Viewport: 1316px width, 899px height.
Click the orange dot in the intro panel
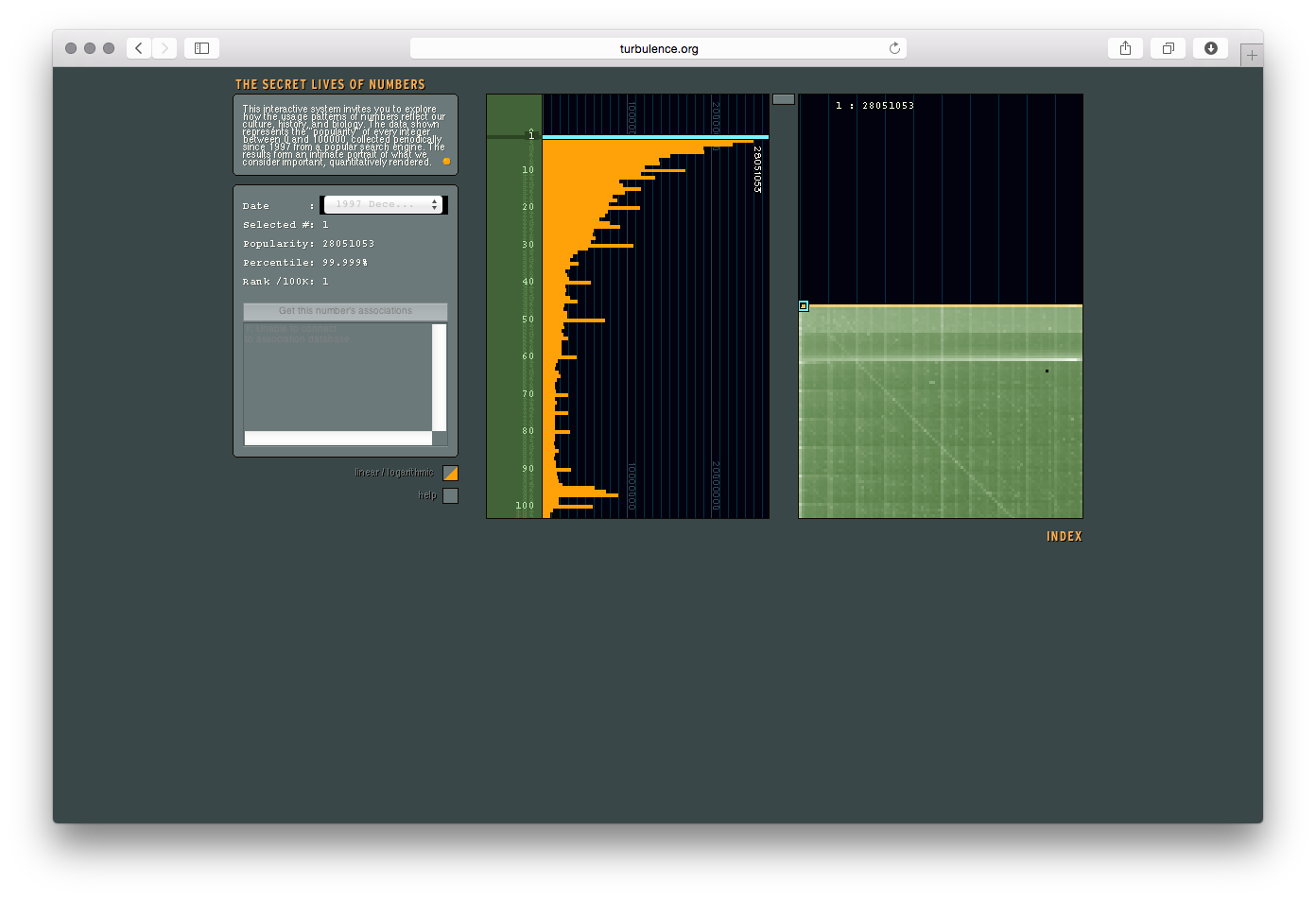pos(446,162)
